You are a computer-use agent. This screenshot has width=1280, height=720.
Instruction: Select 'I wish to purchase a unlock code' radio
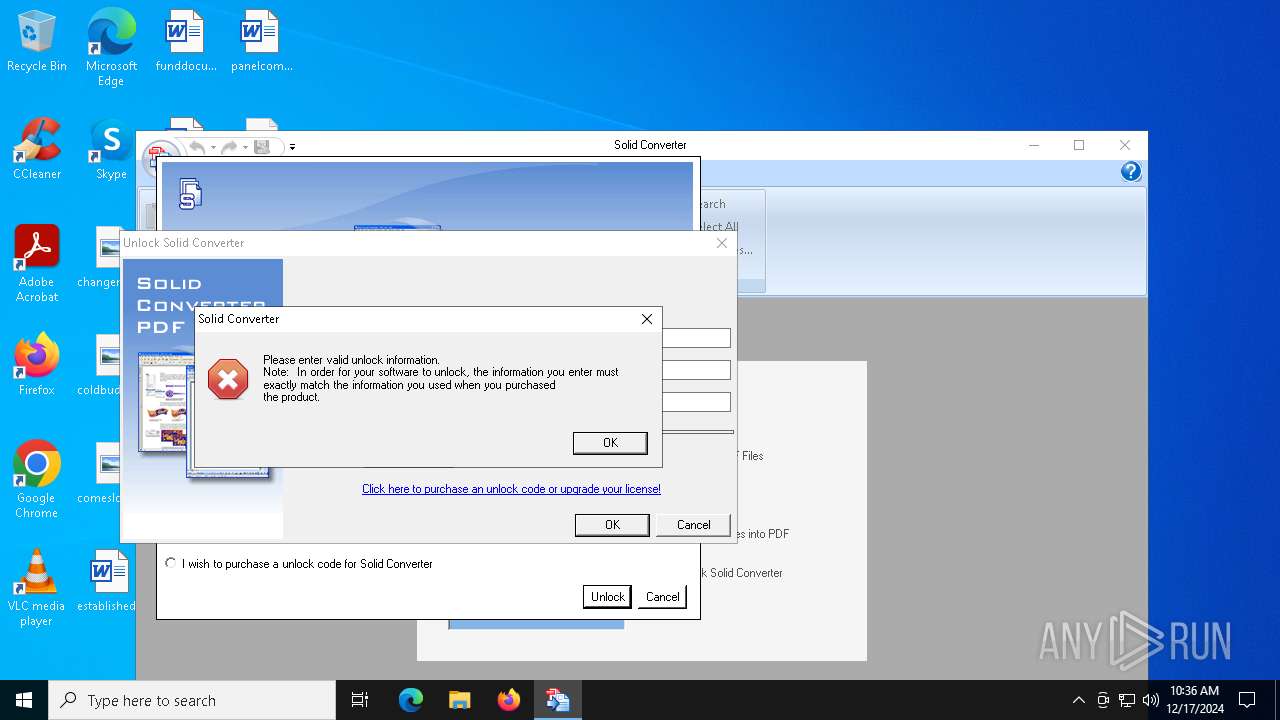[x=171, y=564]
